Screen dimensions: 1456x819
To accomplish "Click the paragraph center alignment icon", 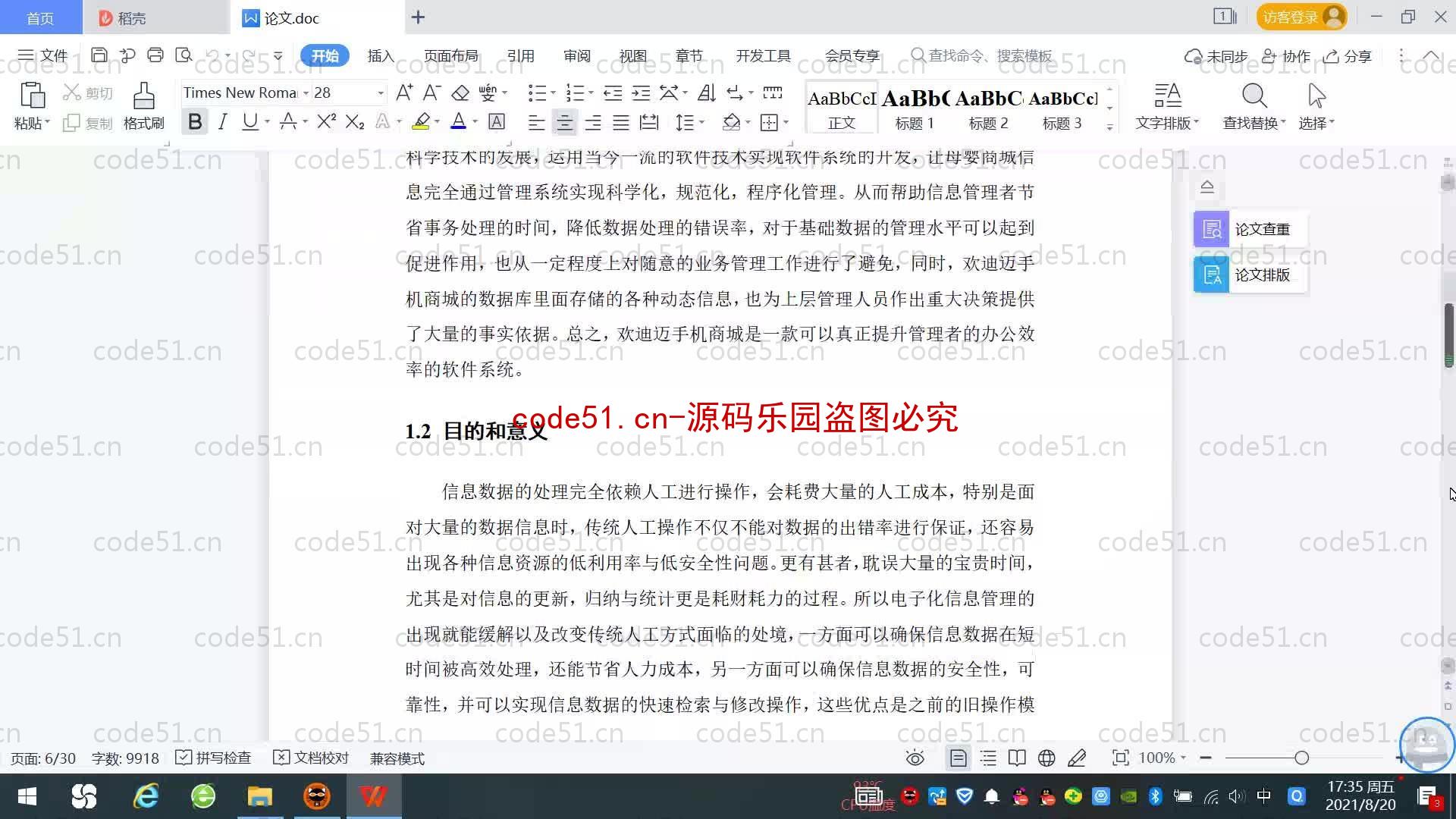I will tap(564, 122).
